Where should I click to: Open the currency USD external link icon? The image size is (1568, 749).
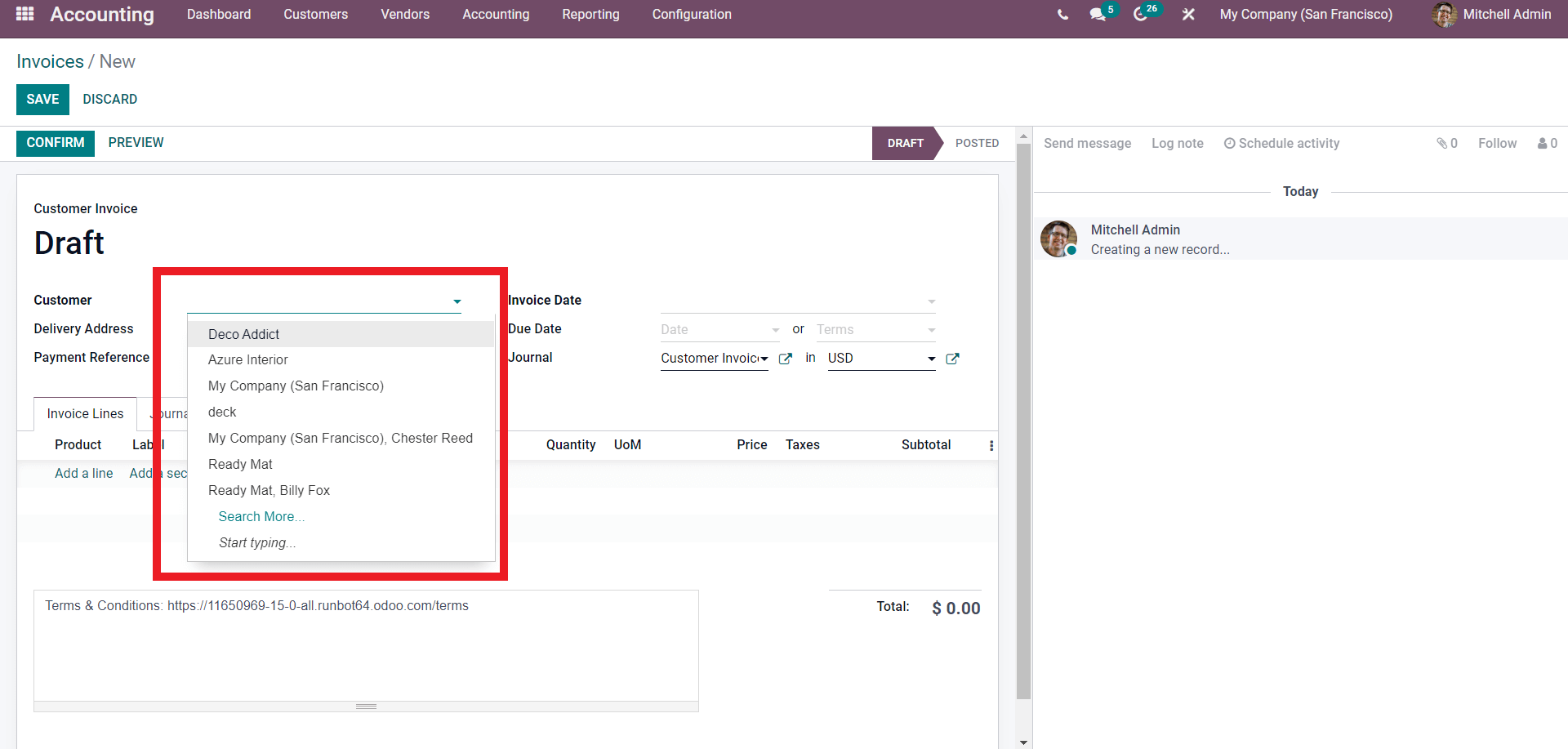tap(952, 359)
